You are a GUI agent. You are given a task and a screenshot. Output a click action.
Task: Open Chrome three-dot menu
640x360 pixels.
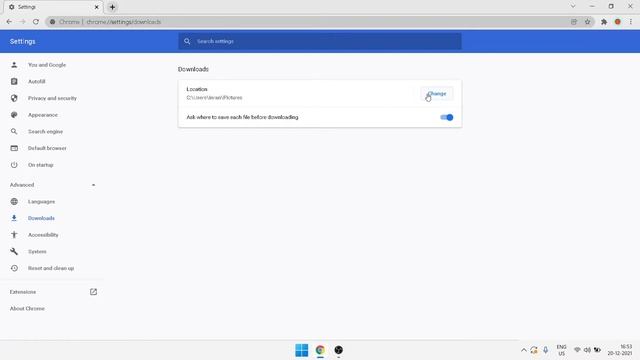[x=631, y=22]
